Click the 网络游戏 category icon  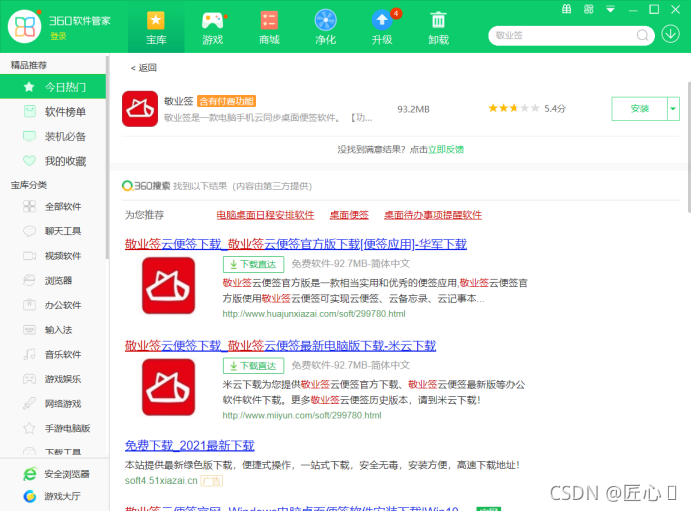[x=29, y=404]
